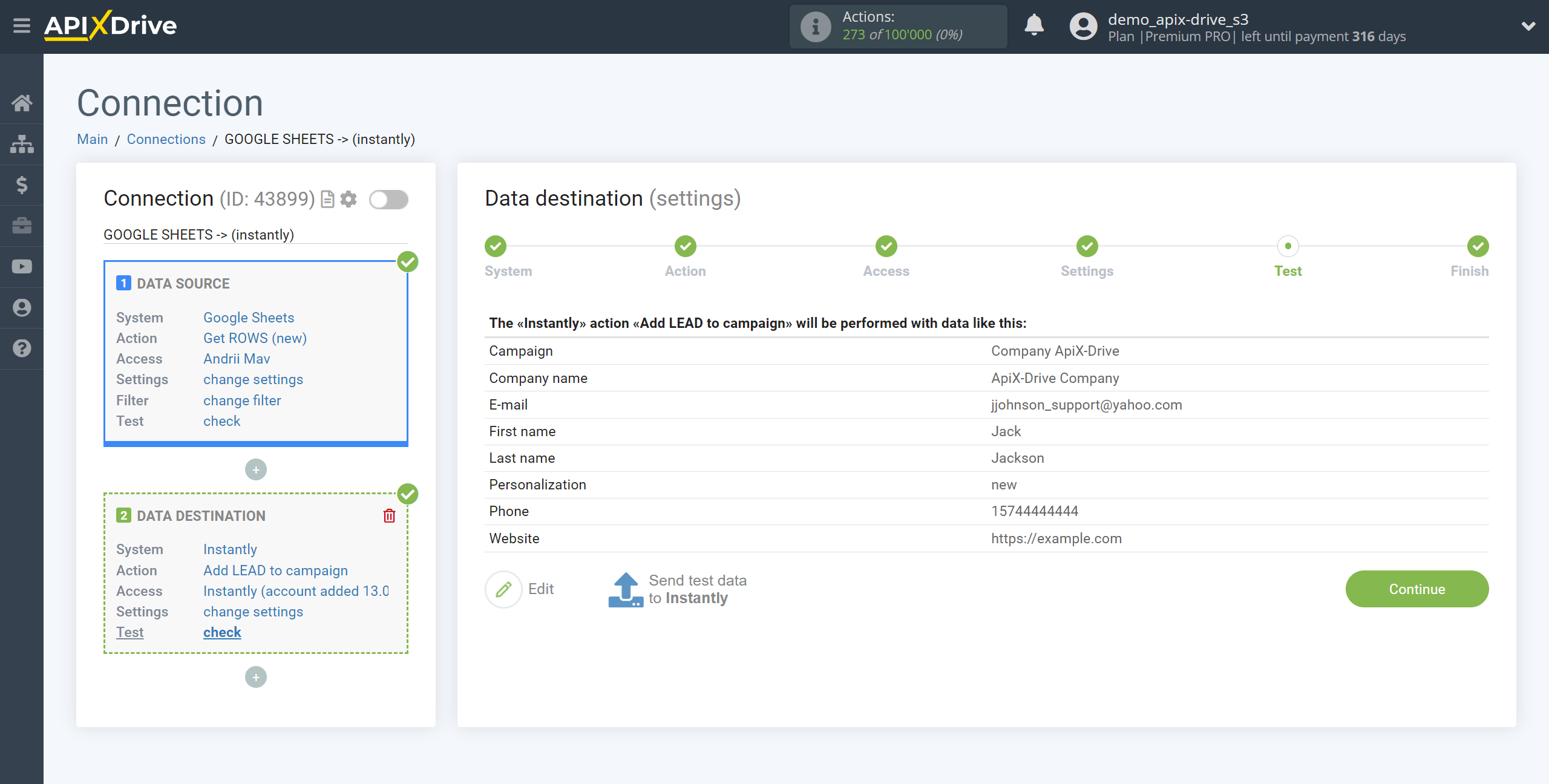Click data source check link

[222, 421]
